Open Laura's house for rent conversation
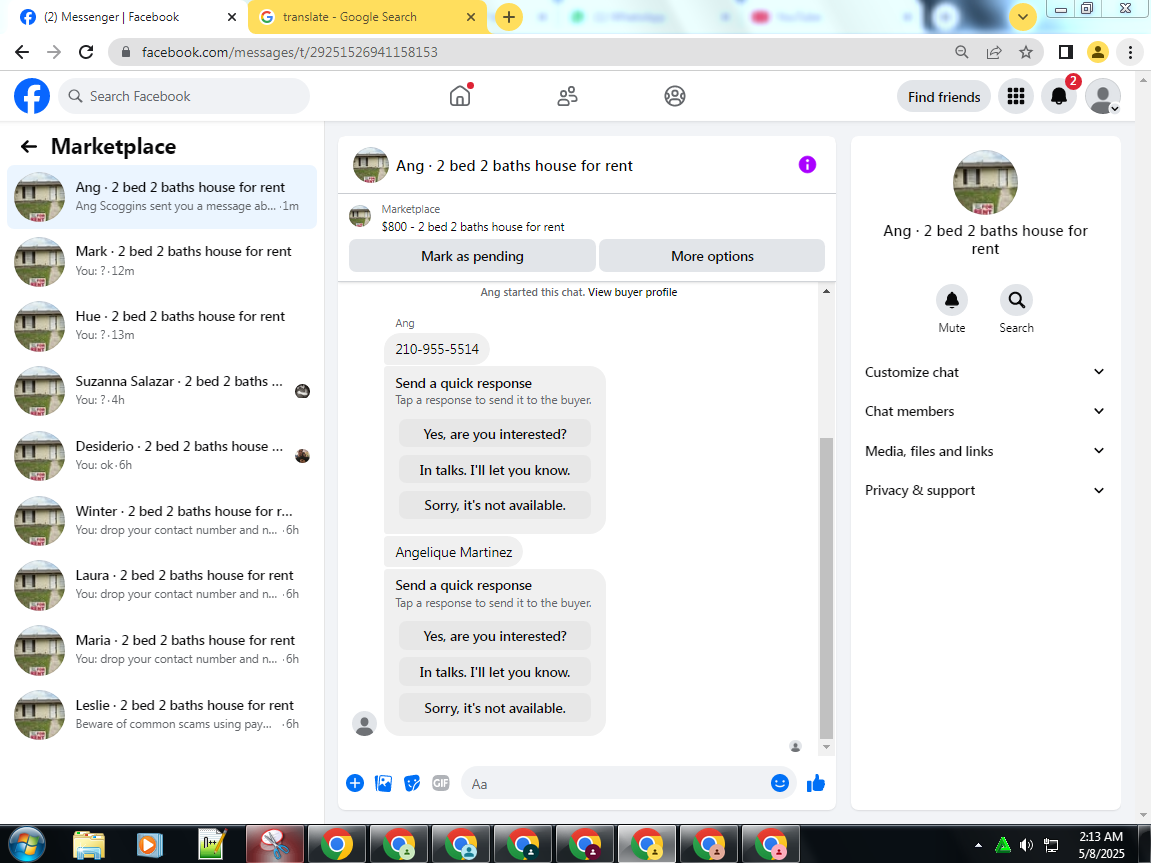 coord(162,585)
